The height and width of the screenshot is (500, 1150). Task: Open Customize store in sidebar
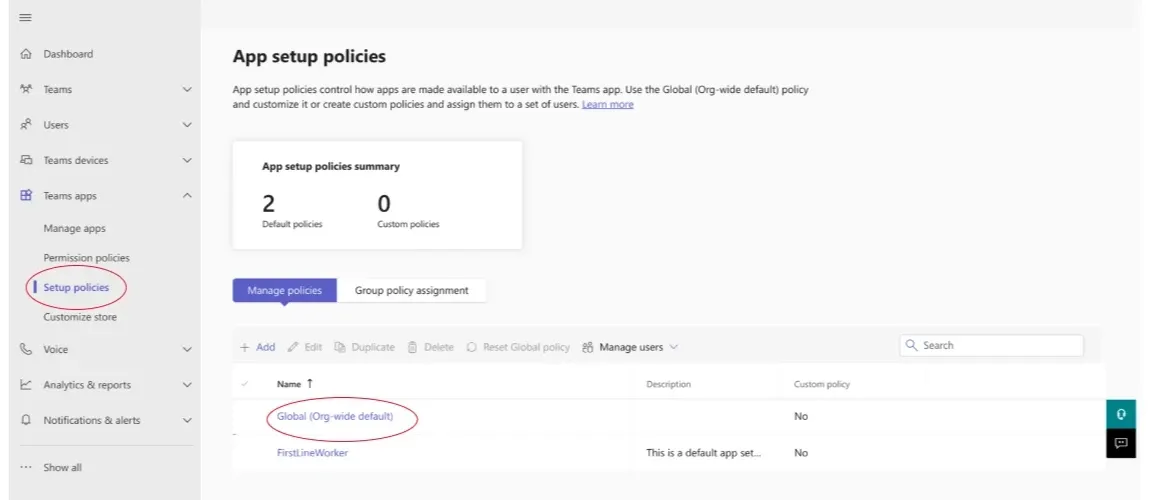80,317
